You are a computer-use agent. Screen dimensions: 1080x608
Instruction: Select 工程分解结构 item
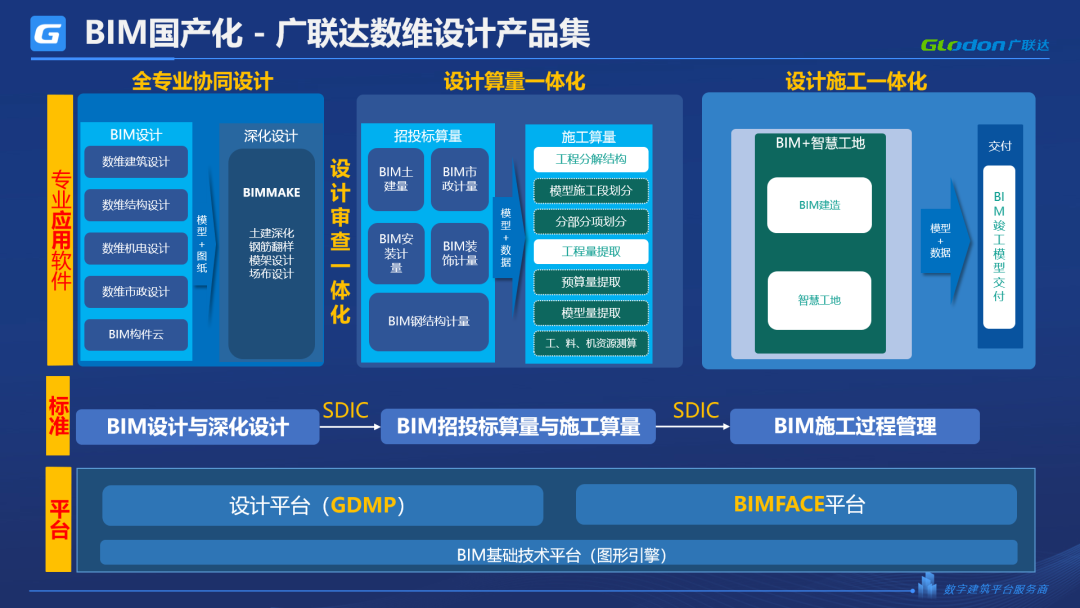coord(591,160)
